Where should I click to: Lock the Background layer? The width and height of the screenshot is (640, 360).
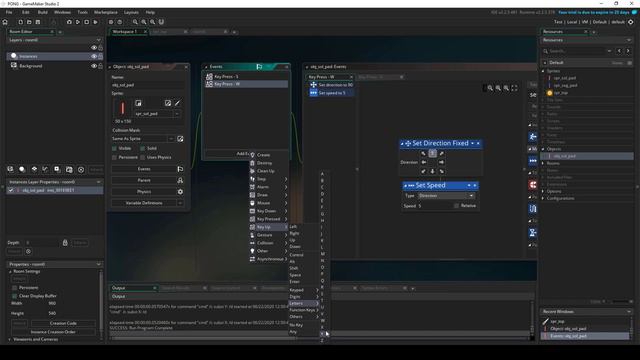100,66
